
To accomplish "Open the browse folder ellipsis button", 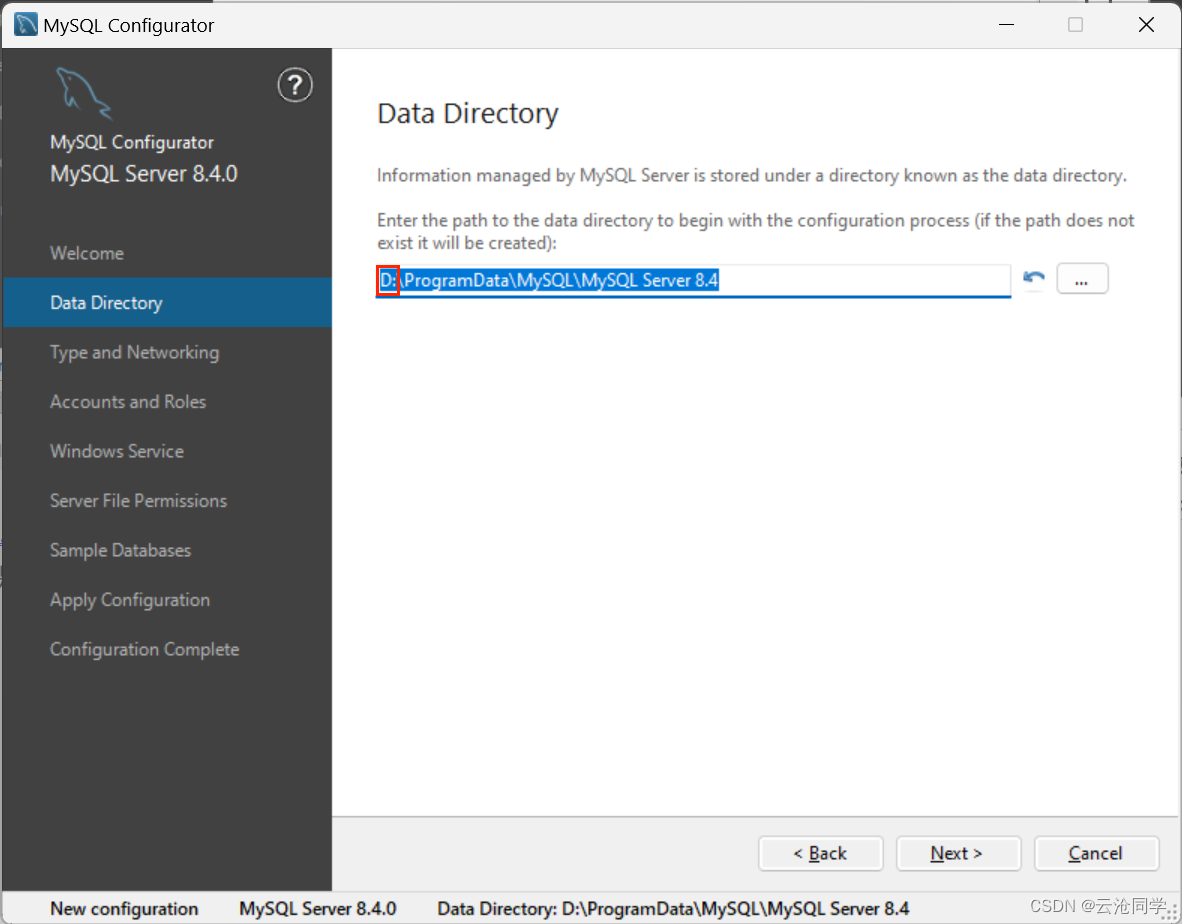I will pyautogui.click(x=1082, y=279).
